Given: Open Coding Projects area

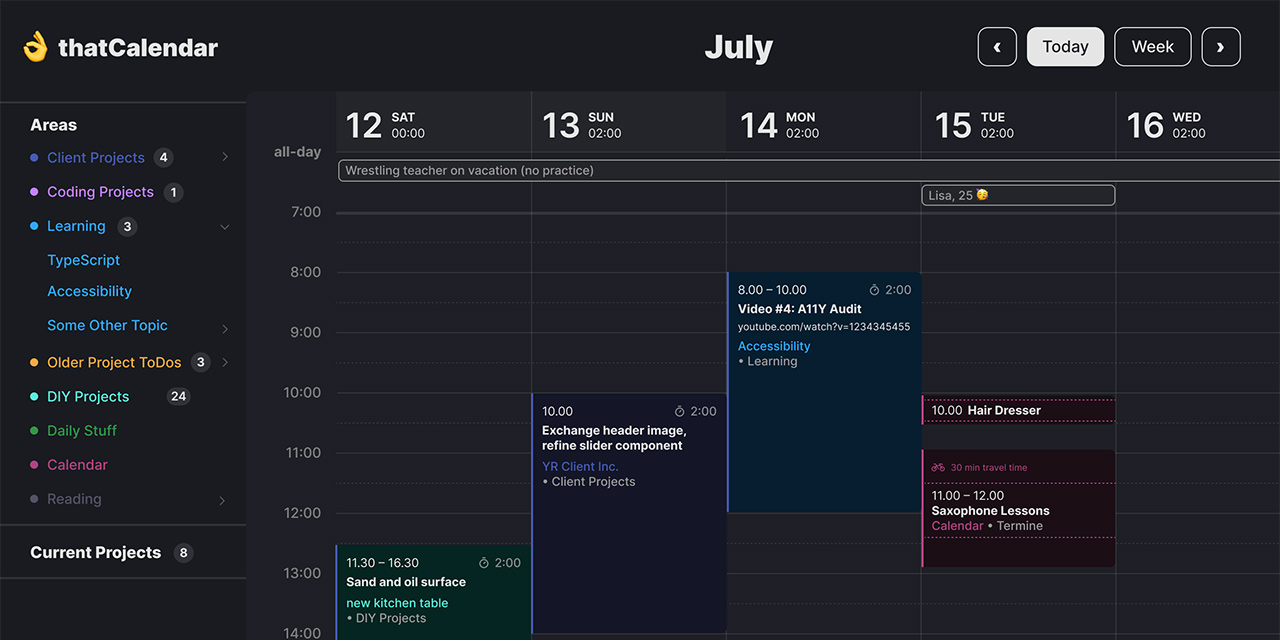Looking at the screenshot, I should (100, 192).
